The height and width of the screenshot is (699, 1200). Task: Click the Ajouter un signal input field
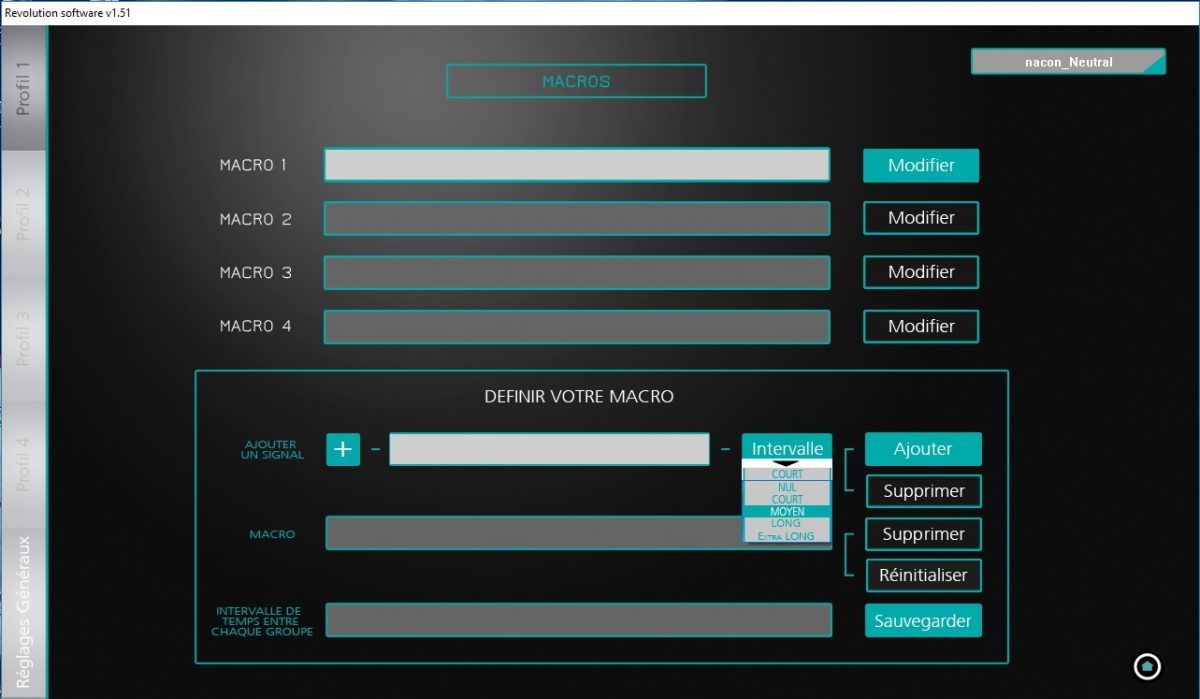[549, 449]
